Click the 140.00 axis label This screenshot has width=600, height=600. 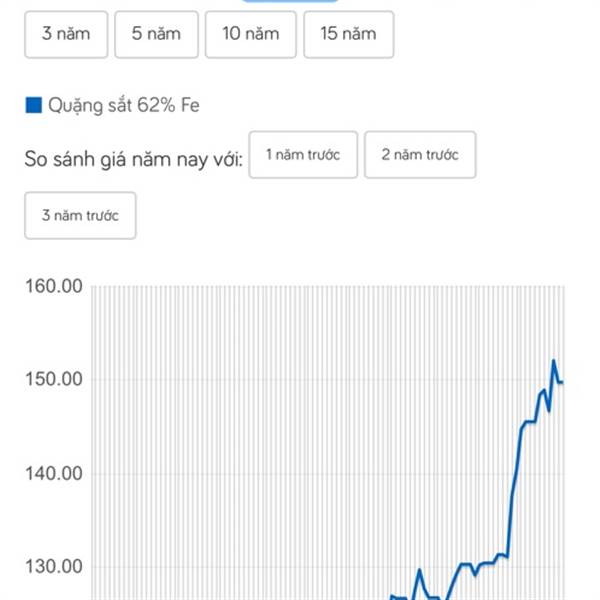click(x=54, y=473)
